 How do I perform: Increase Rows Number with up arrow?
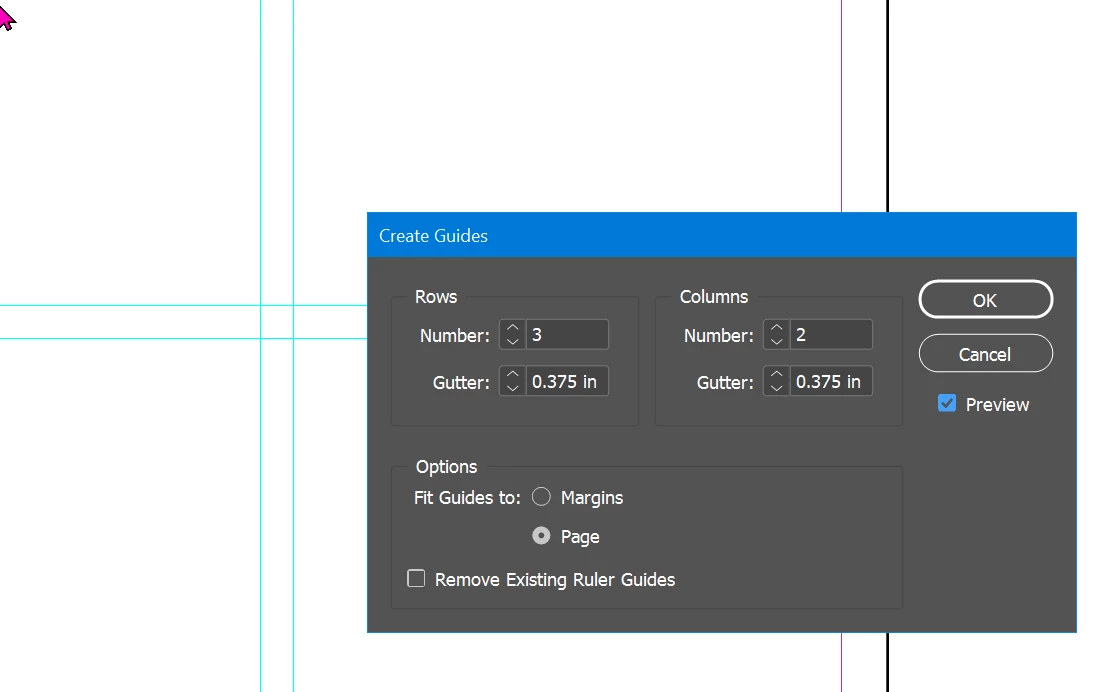[512, 327]
